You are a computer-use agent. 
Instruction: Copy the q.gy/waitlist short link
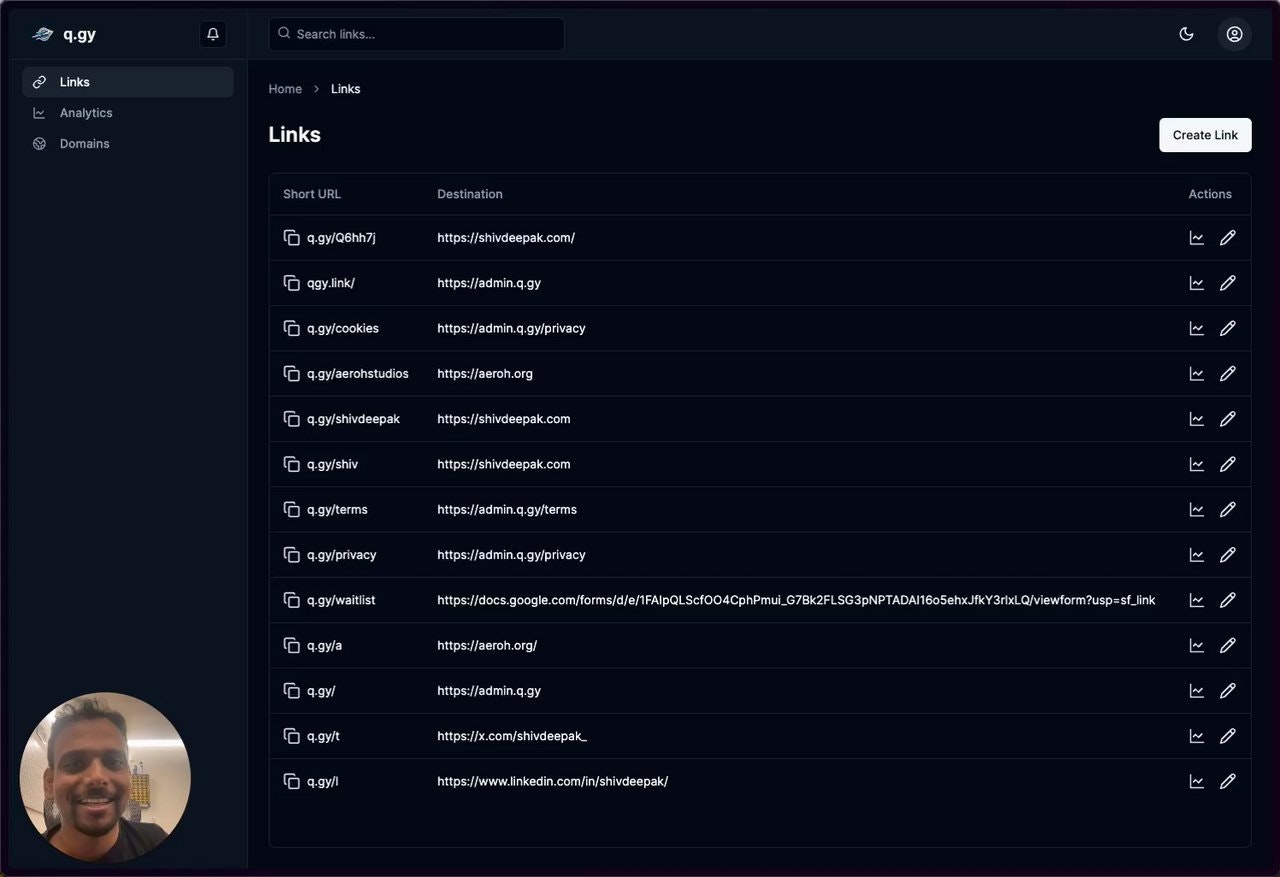tap(291, 600)
